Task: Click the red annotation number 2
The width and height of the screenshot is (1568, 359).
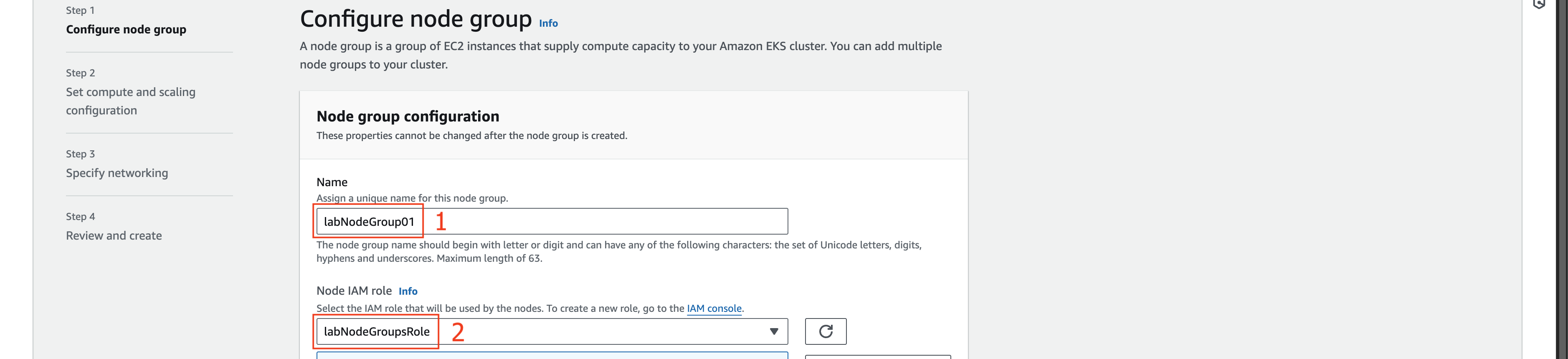Action: pos(458,332)
